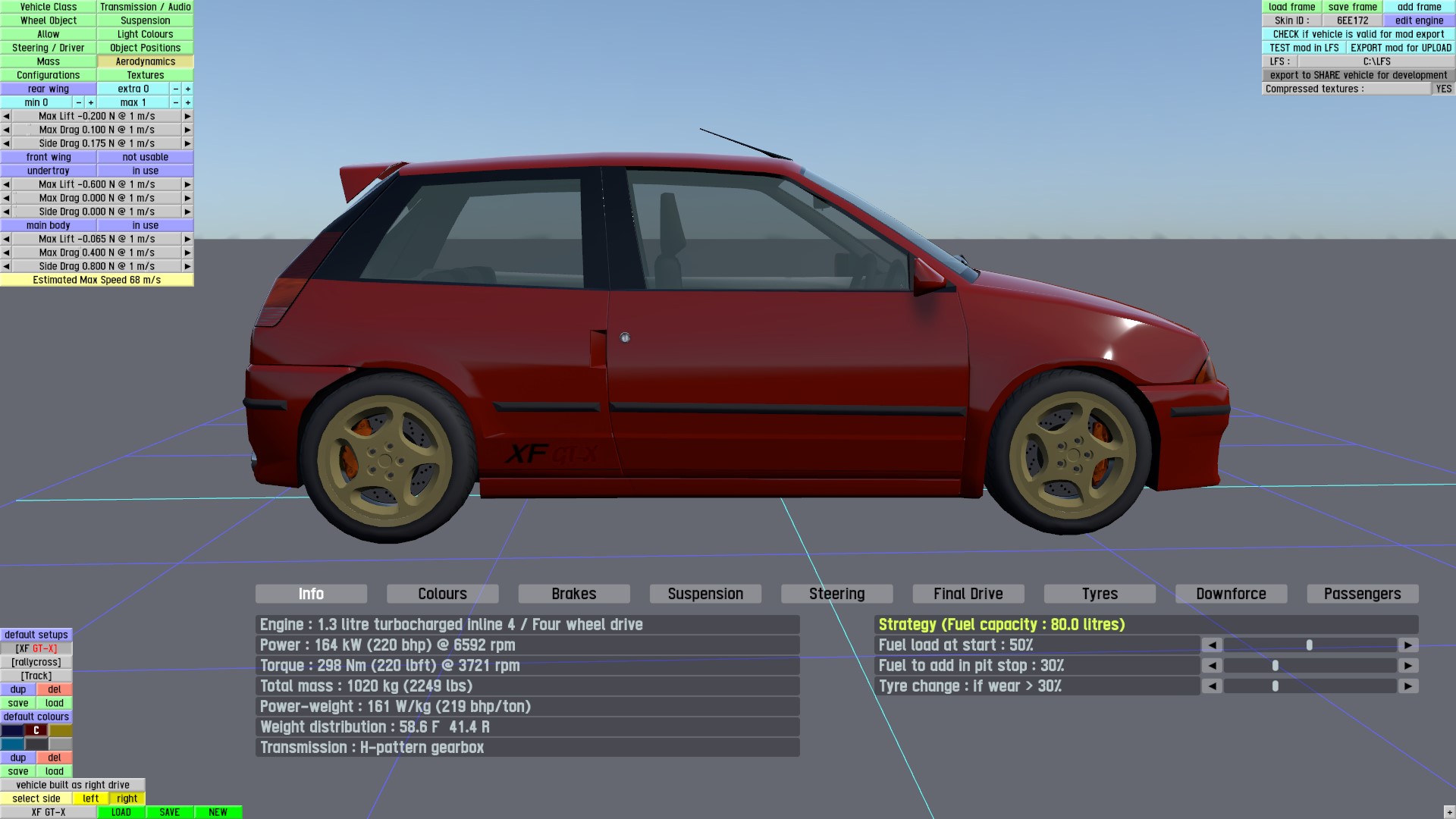Increase rear wing Max Lift with right arrow
The width and height of the screenshot is (1456, 819).
click(187, 116)
